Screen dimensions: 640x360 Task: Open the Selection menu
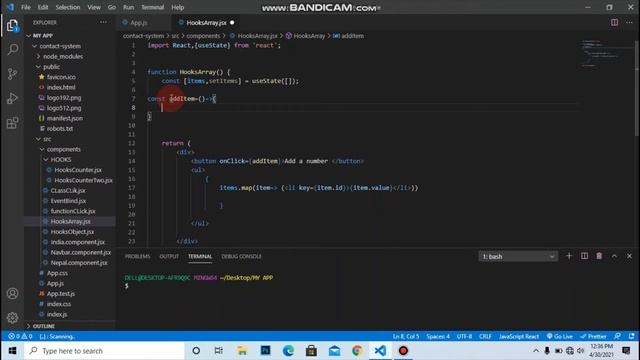68,7
